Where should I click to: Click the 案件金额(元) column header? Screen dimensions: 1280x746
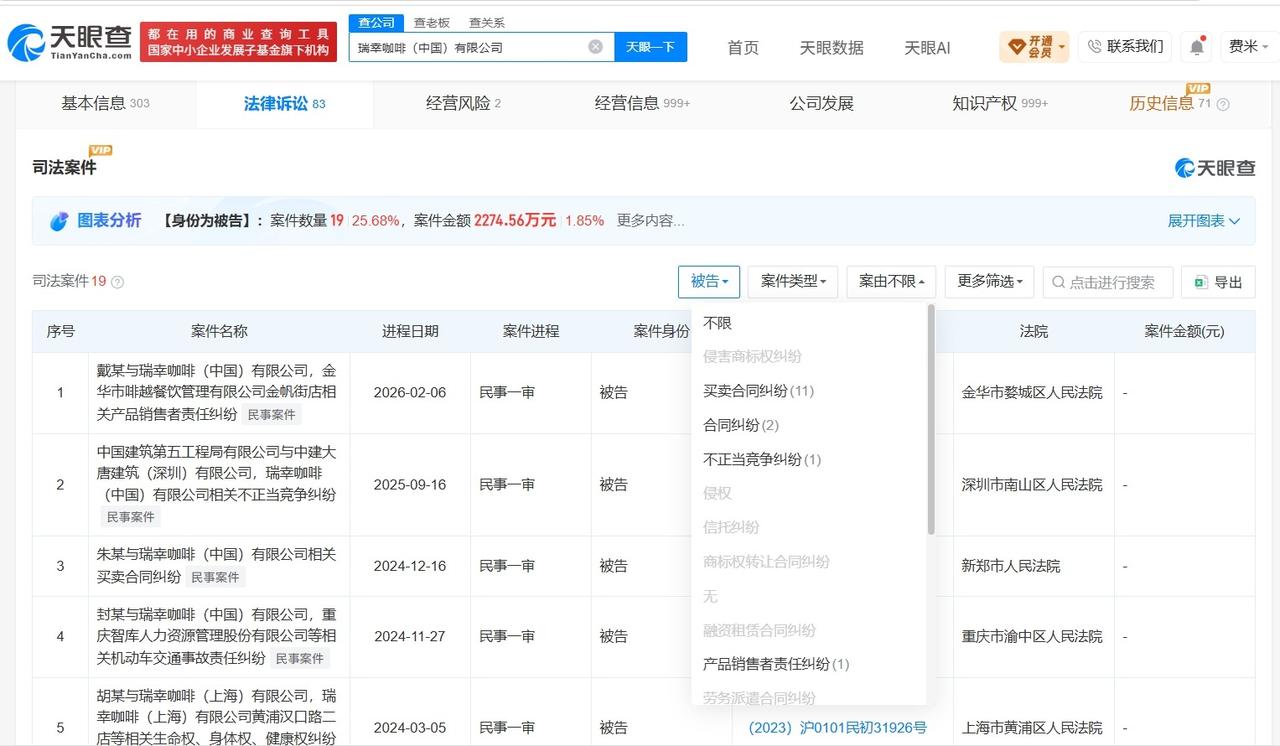[x=1184, y=331]
